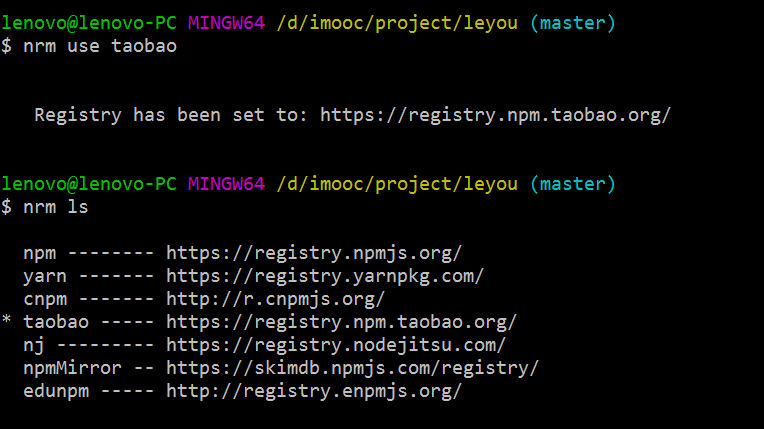This screenshot has height=429, width=764.
Task: Click the asterisk marking the active taobao registry
Action: click(x=7, y=322)
